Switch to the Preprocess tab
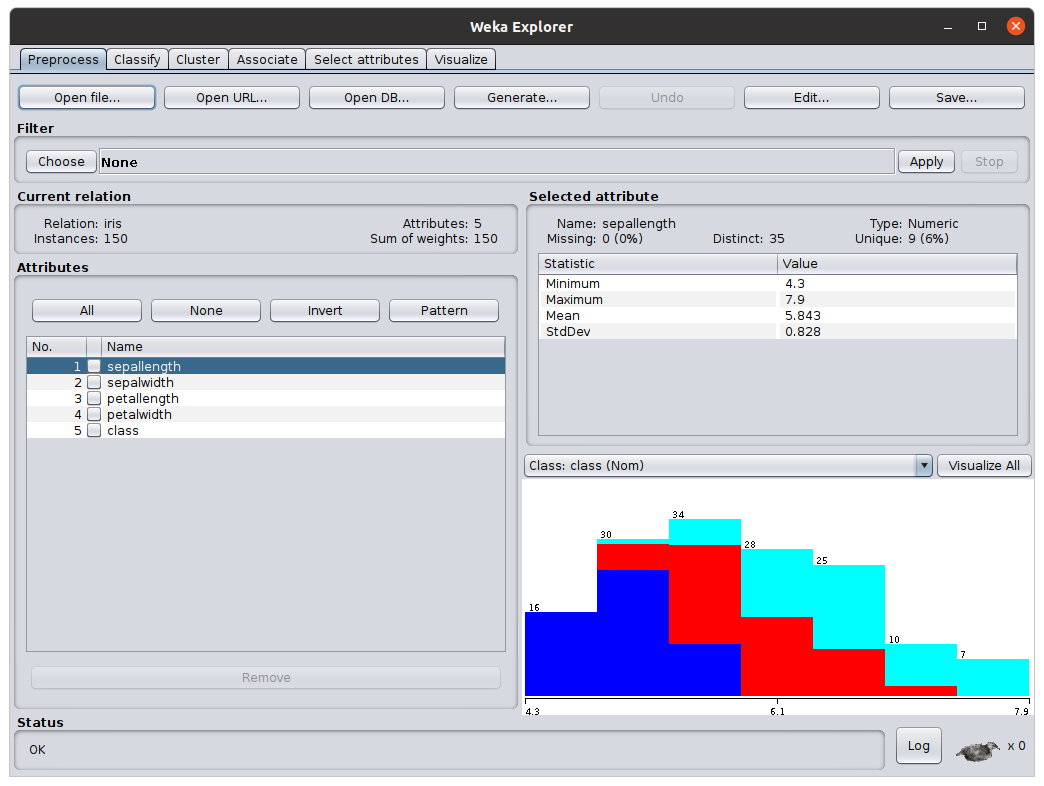 coord(63,59)
